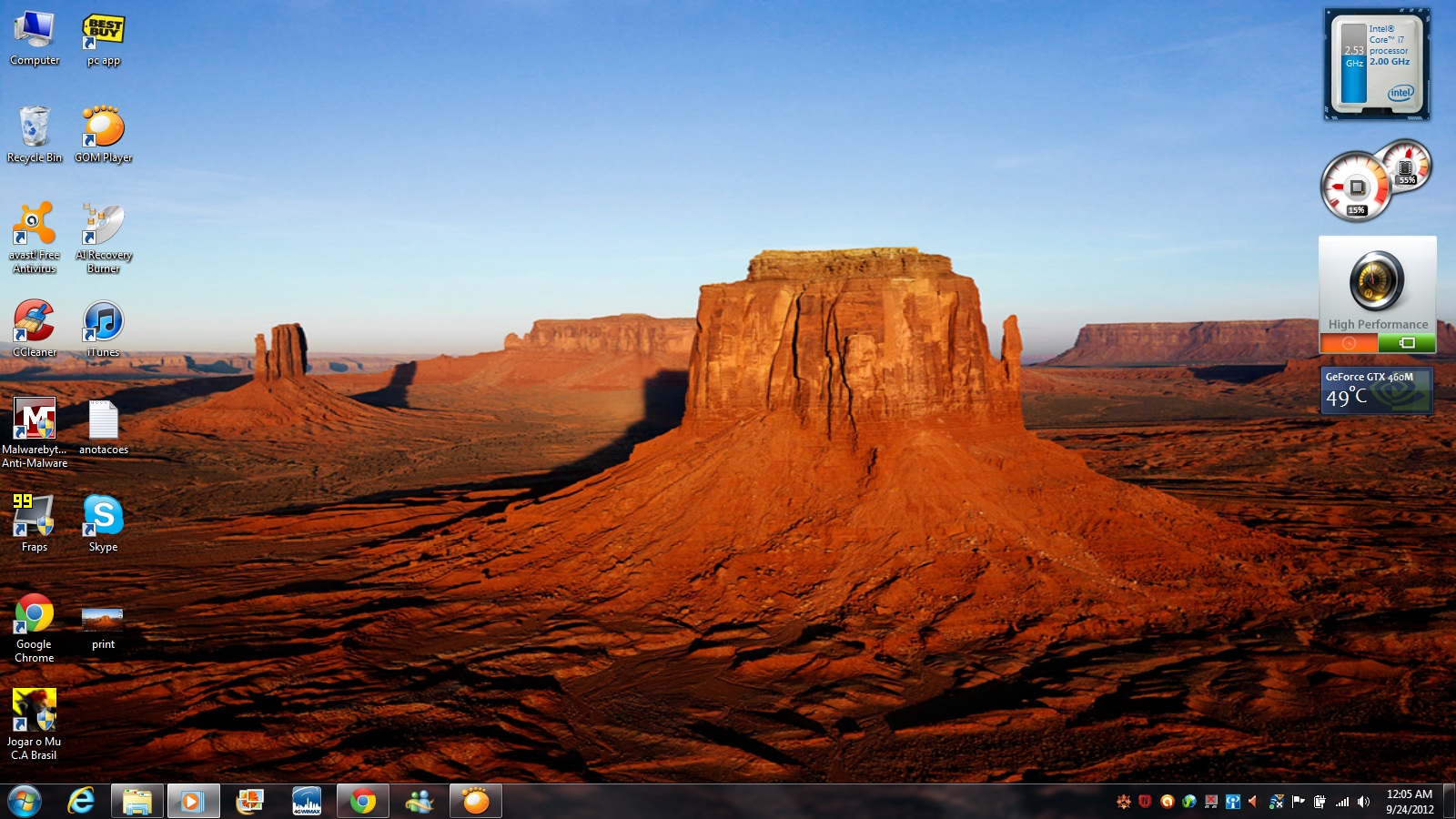Launch Fraps from the desktop
This screenshot has width=1456, height=819.
(34, 517)
